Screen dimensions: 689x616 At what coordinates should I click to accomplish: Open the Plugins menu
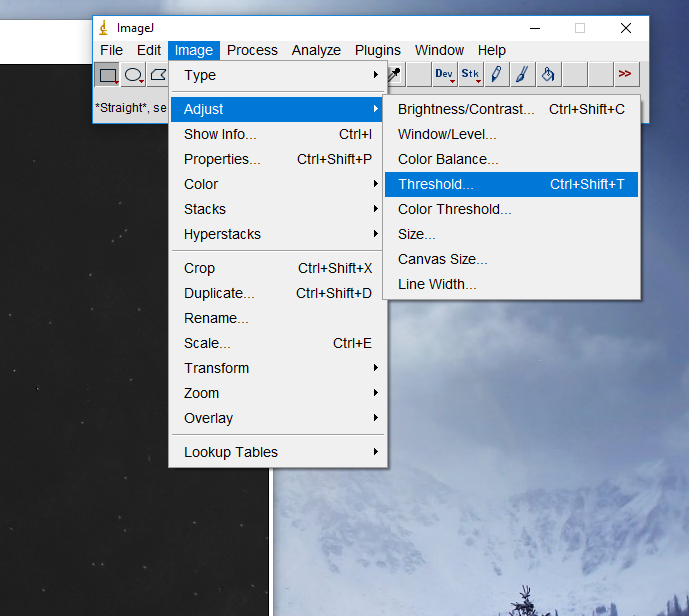point(378,50)
